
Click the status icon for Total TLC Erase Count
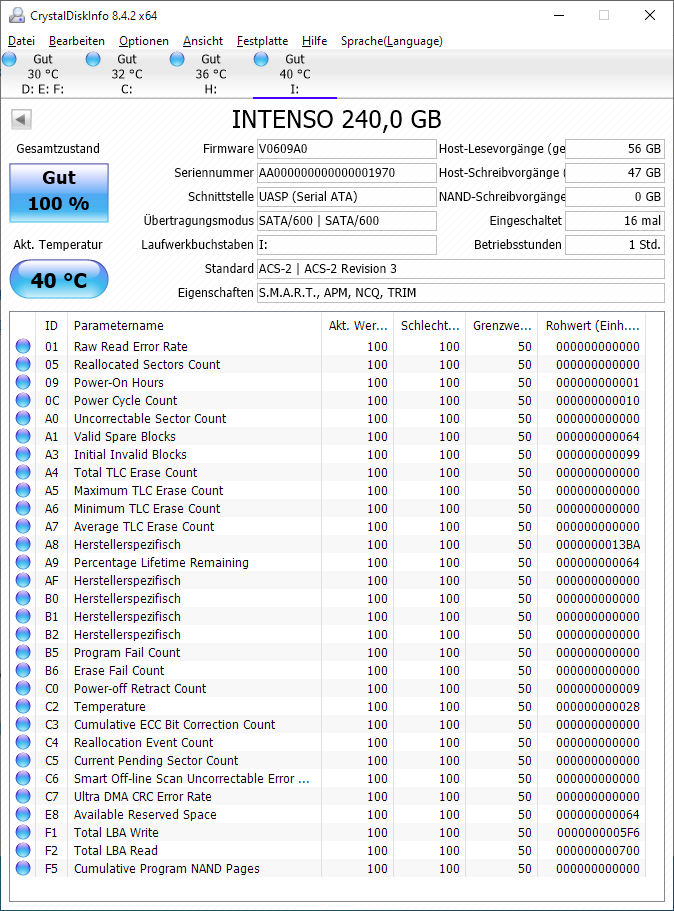(x=23, y=472)
